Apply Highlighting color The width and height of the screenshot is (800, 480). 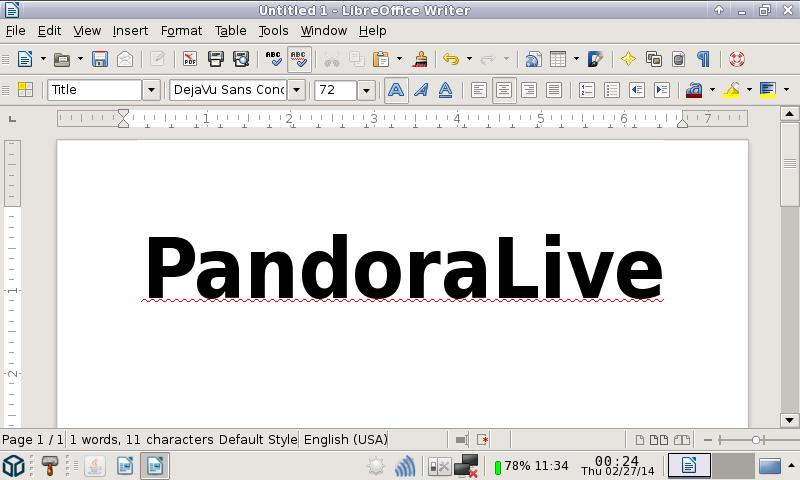point(732,90)
